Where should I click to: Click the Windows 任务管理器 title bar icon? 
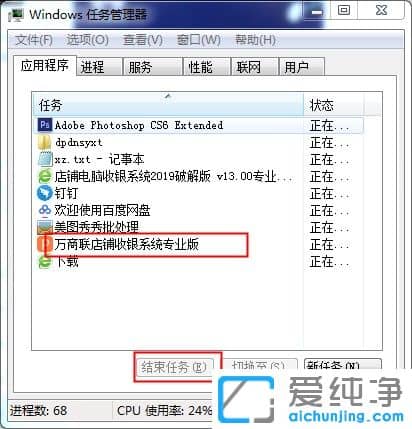(x=17, y=15)
